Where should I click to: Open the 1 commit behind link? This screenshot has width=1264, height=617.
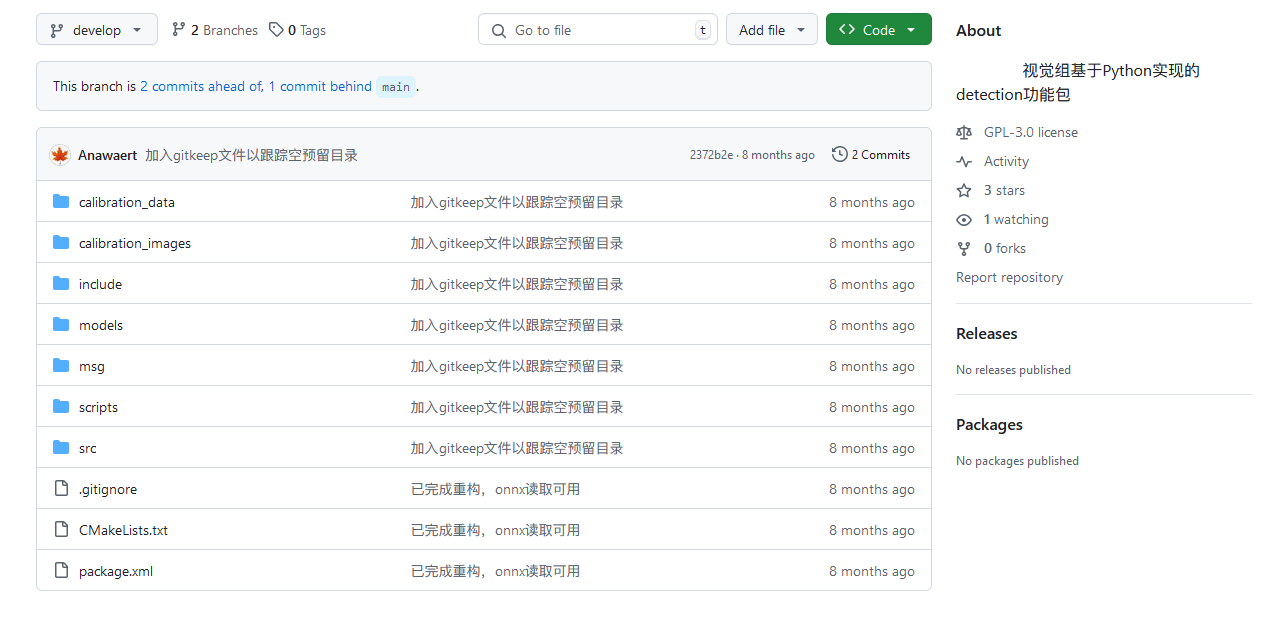pos(320,86)
